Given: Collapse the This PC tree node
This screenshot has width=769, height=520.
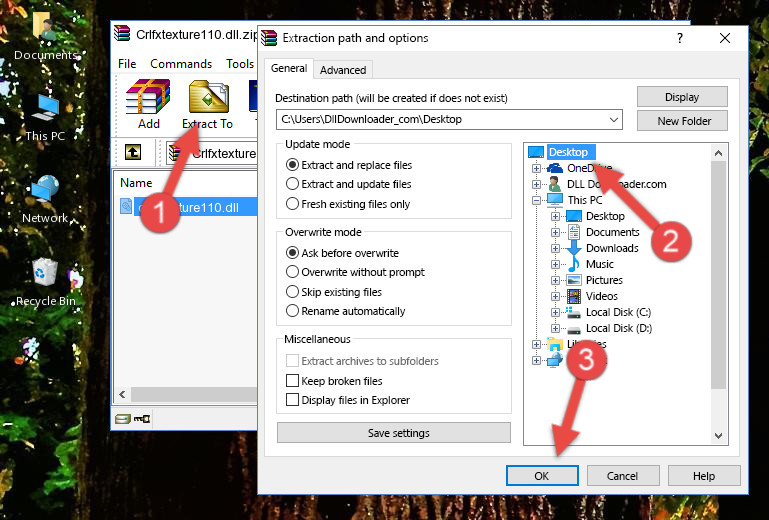Looking at the screenshot, I should click(537, 200).
